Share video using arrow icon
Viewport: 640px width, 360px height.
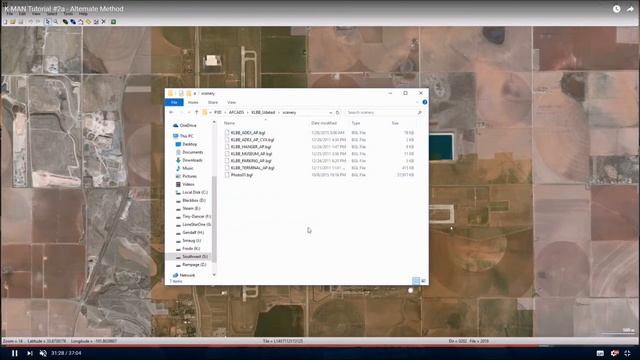pos(630,9)
